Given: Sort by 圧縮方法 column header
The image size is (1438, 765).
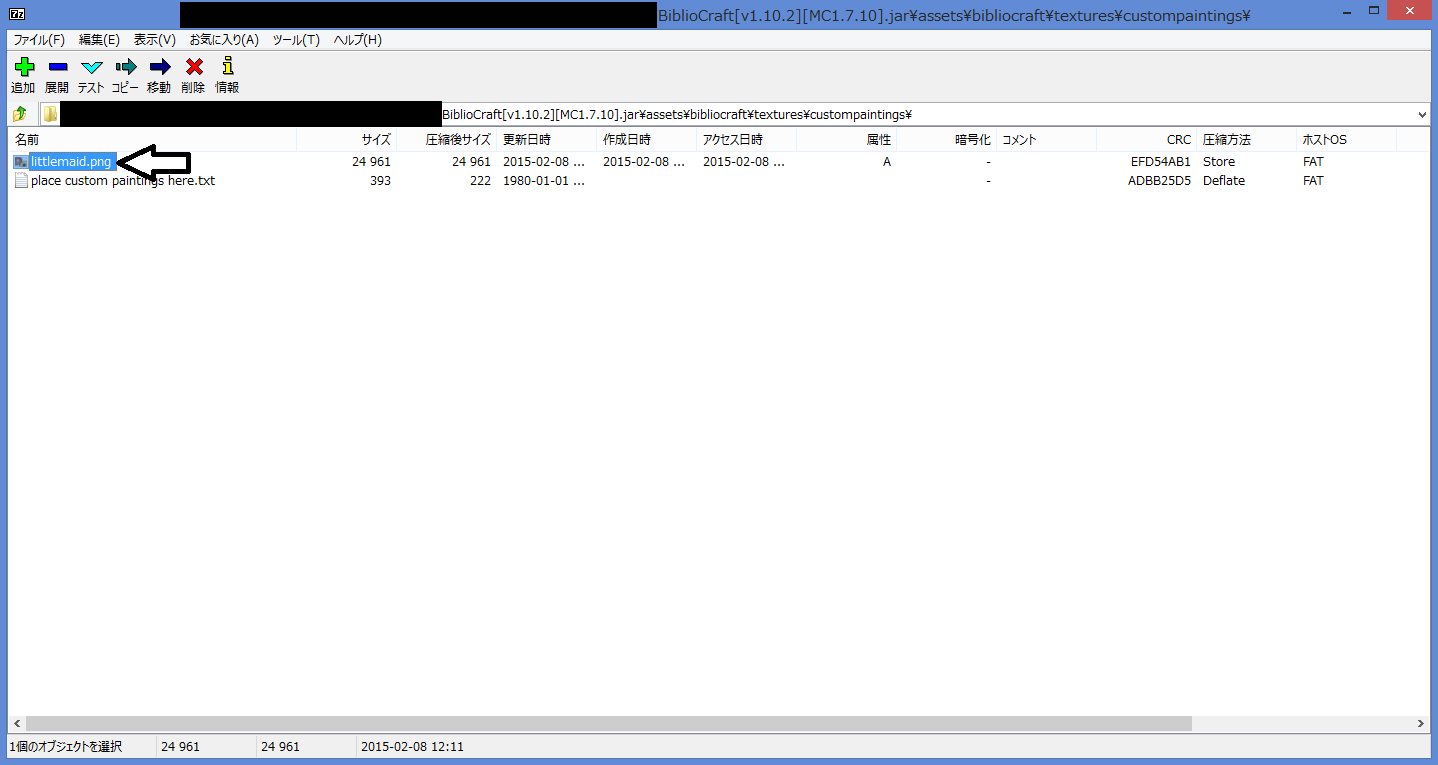Looking at the screenshot, I should click(1246, 140).
